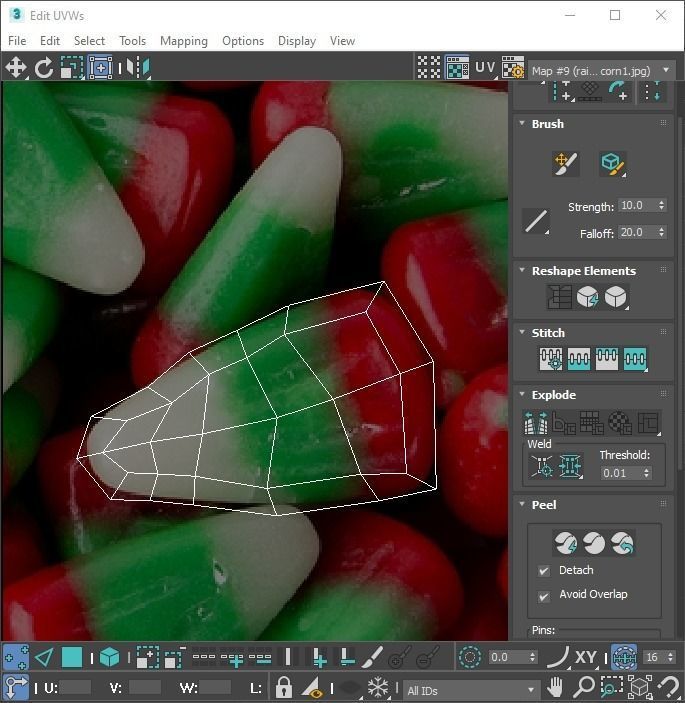This screenshot has width=685, height=703.
Task: Switch to Edge subobject mode
Action: tap(44, 657)
